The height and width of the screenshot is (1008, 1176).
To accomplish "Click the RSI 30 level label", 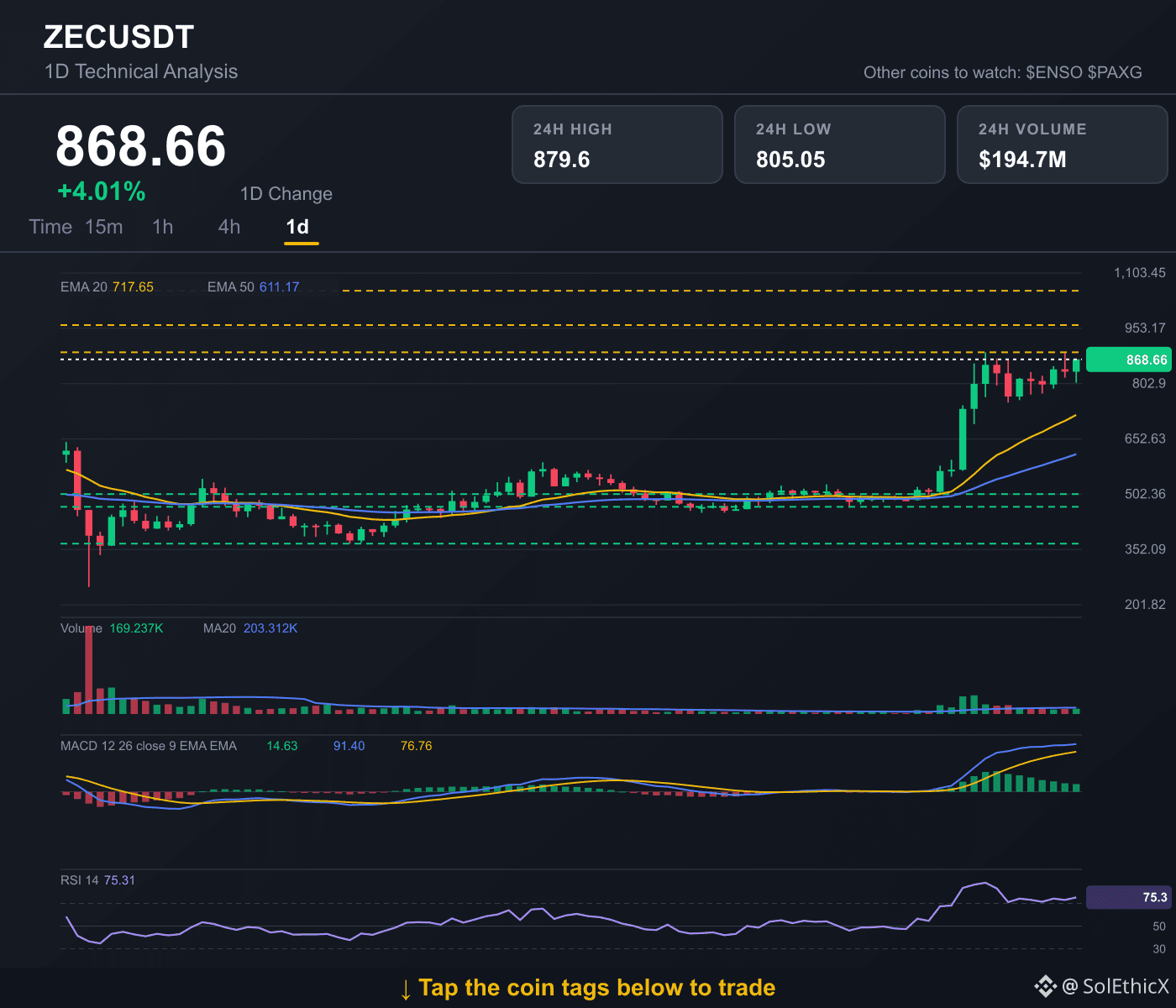I will pos(1159,949).
